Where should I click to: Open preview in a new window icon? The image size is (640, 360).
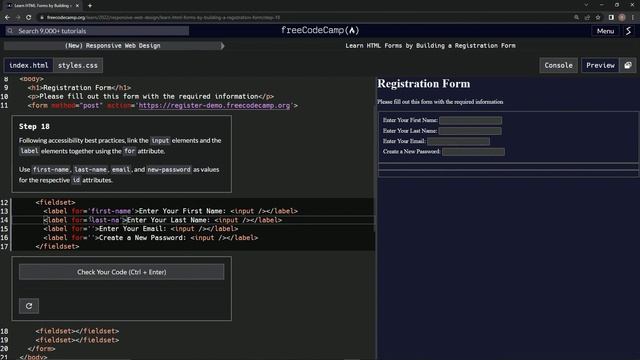(628, 65)
